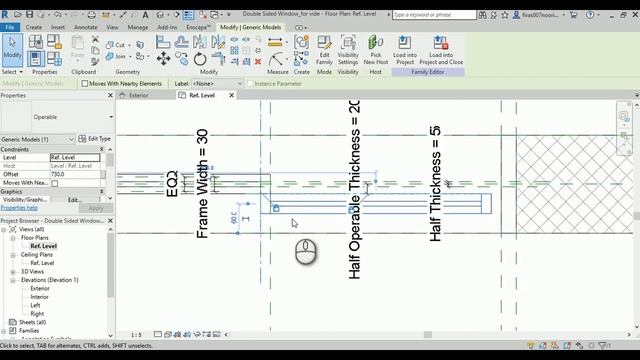Image resolution: width=640 pixels, height=360 pixels.
Task: Toggle Moves With Nea... checkbox in Properties
Action: [x=55, y=183]
